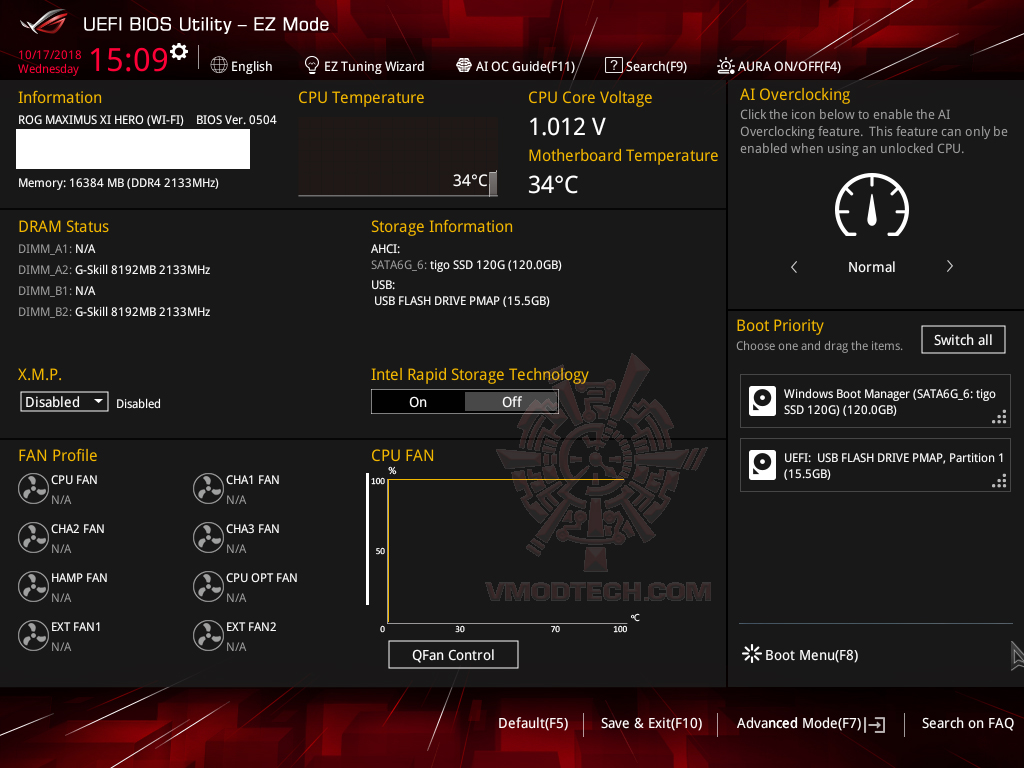This screenshot has width=1024, height=768.
Task: Click DIMM_A1 N/A entry
Action: 57,249
